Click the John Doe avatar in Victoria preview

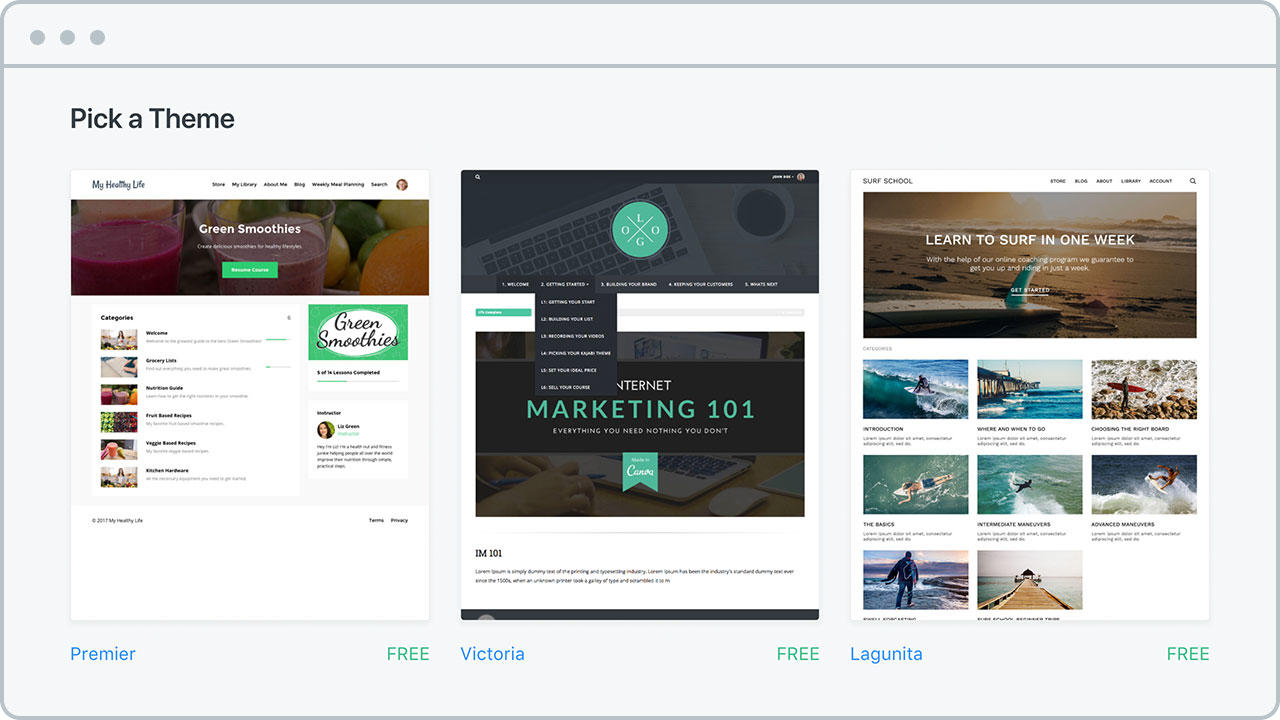click(801, 177)
